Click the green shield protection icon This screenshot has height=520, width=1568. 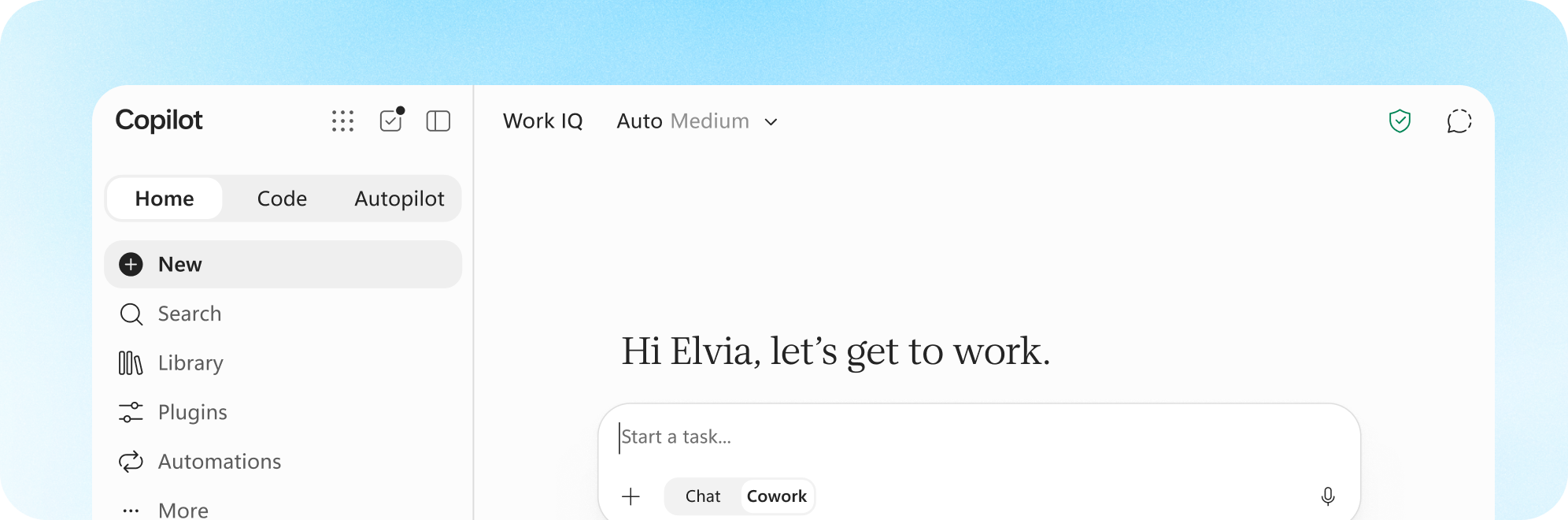click(1400, 121)
